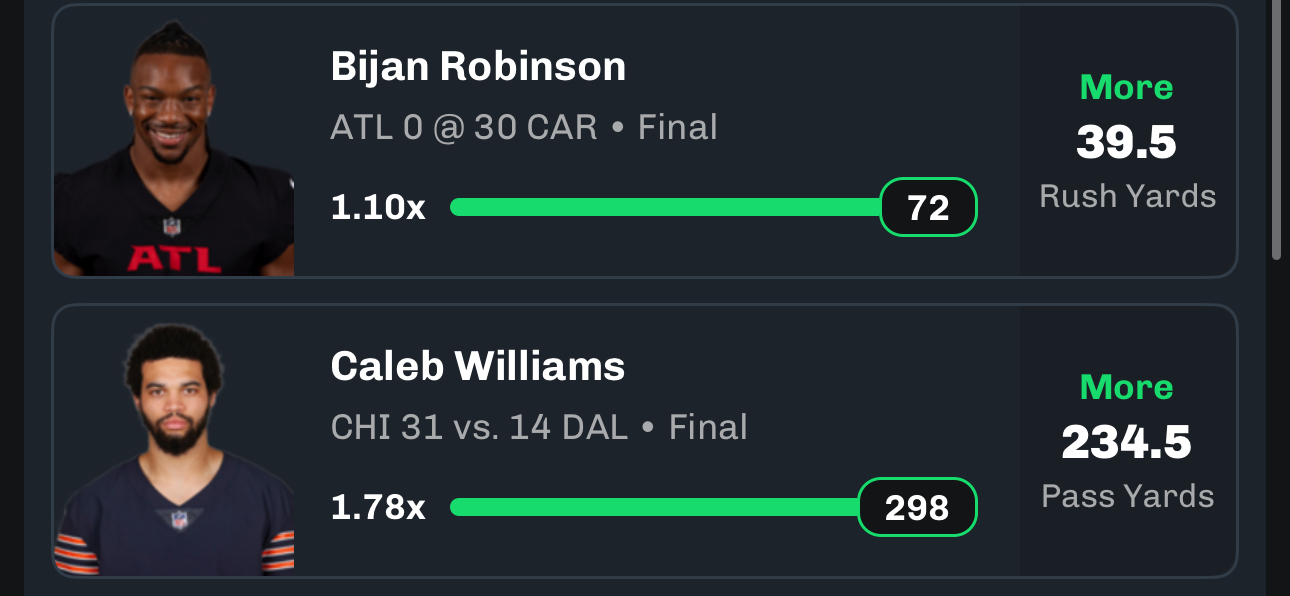Click the 72 result badge

coord(928,207)
